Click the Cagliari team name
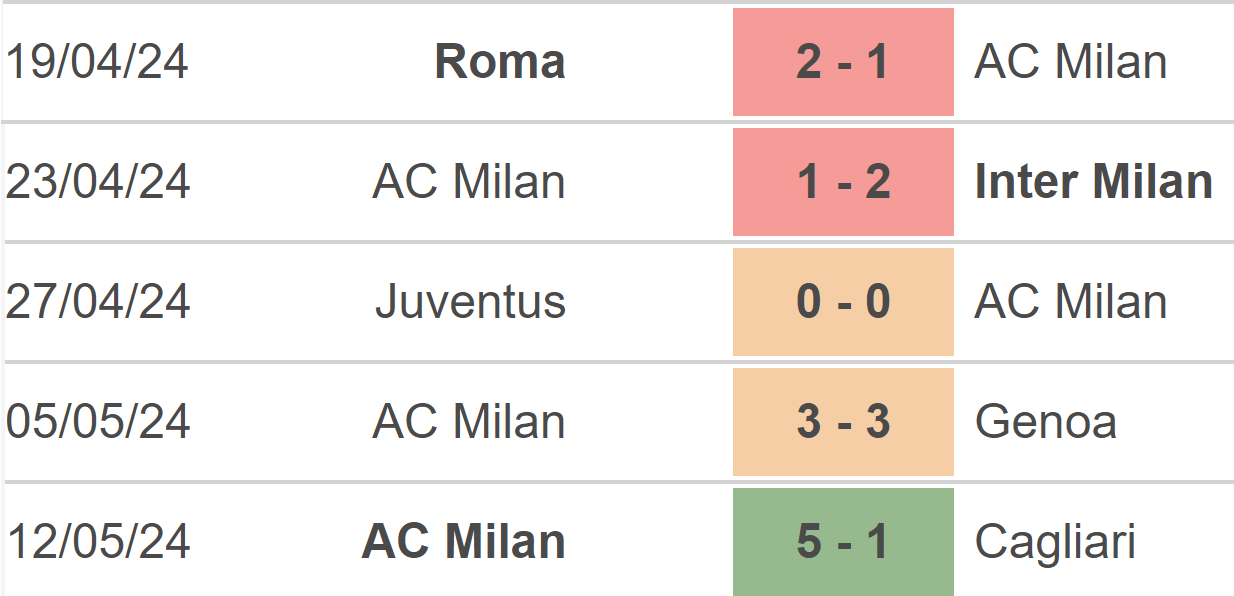1234x596 pixels. (1056, 542)
